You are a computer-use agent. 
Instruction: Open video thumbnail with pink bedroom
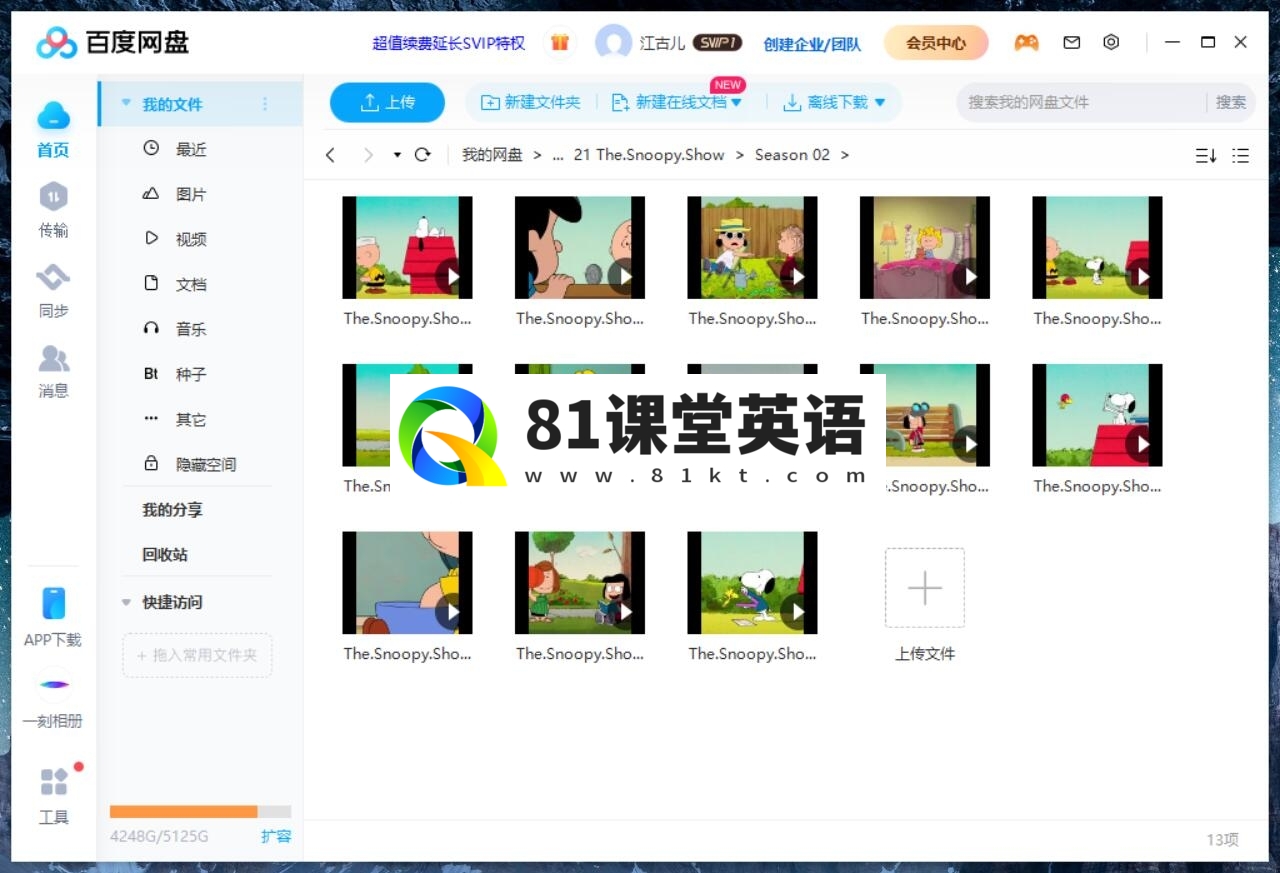click(925, 247)
